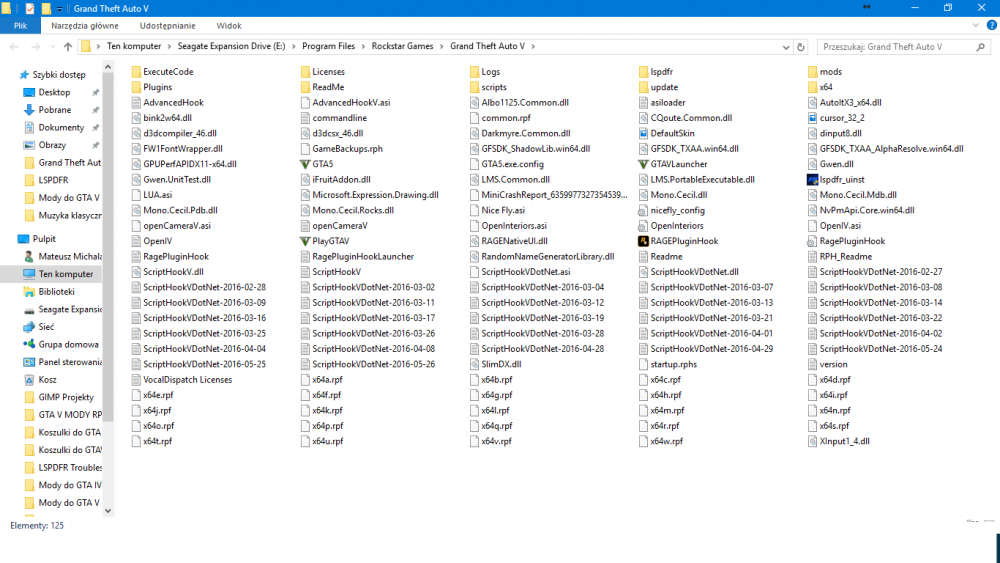Open Pobrane in the sidebar
Screen dimensions: 1000x563
tap(55, 110)
